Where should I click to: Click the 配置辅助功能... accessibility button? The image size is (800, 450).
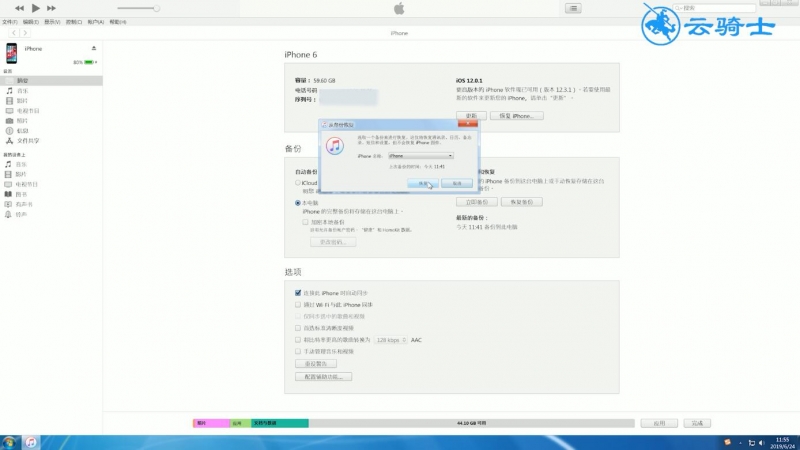pos(323,377)
